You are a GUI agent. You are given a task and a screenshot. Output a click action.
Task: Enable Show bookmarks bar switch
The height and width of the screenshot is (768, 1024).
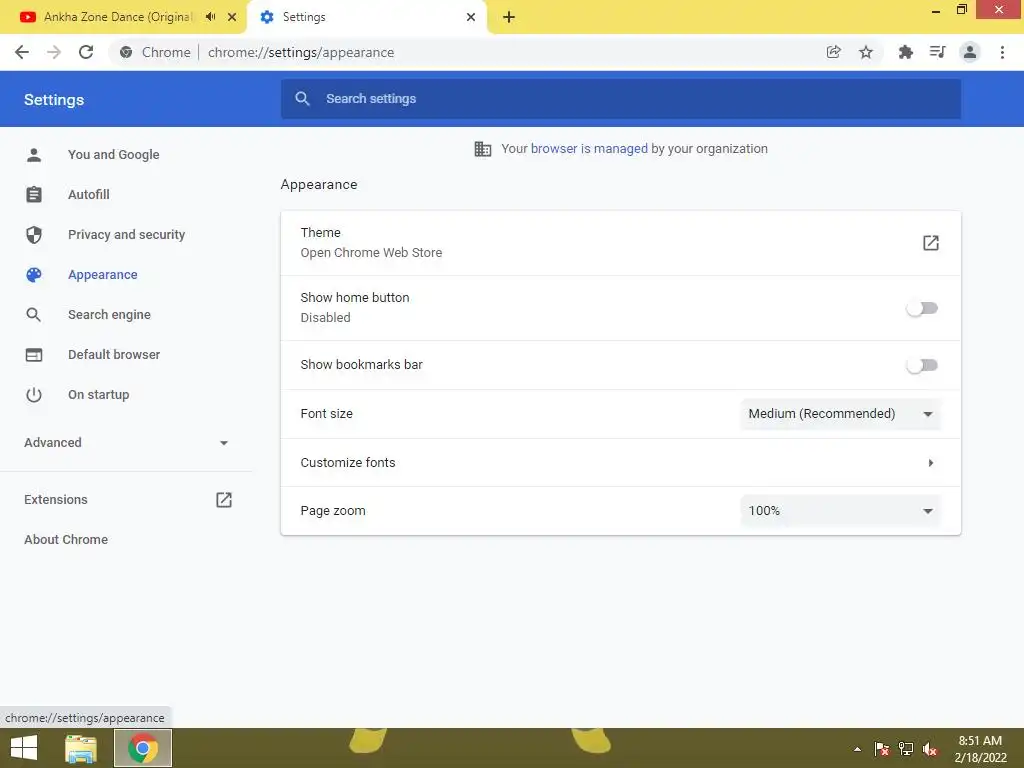point(921,365)
